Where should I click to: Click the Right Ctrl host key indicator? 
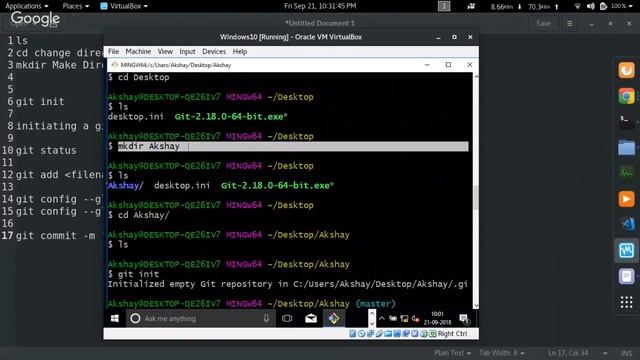click(452, 333)
